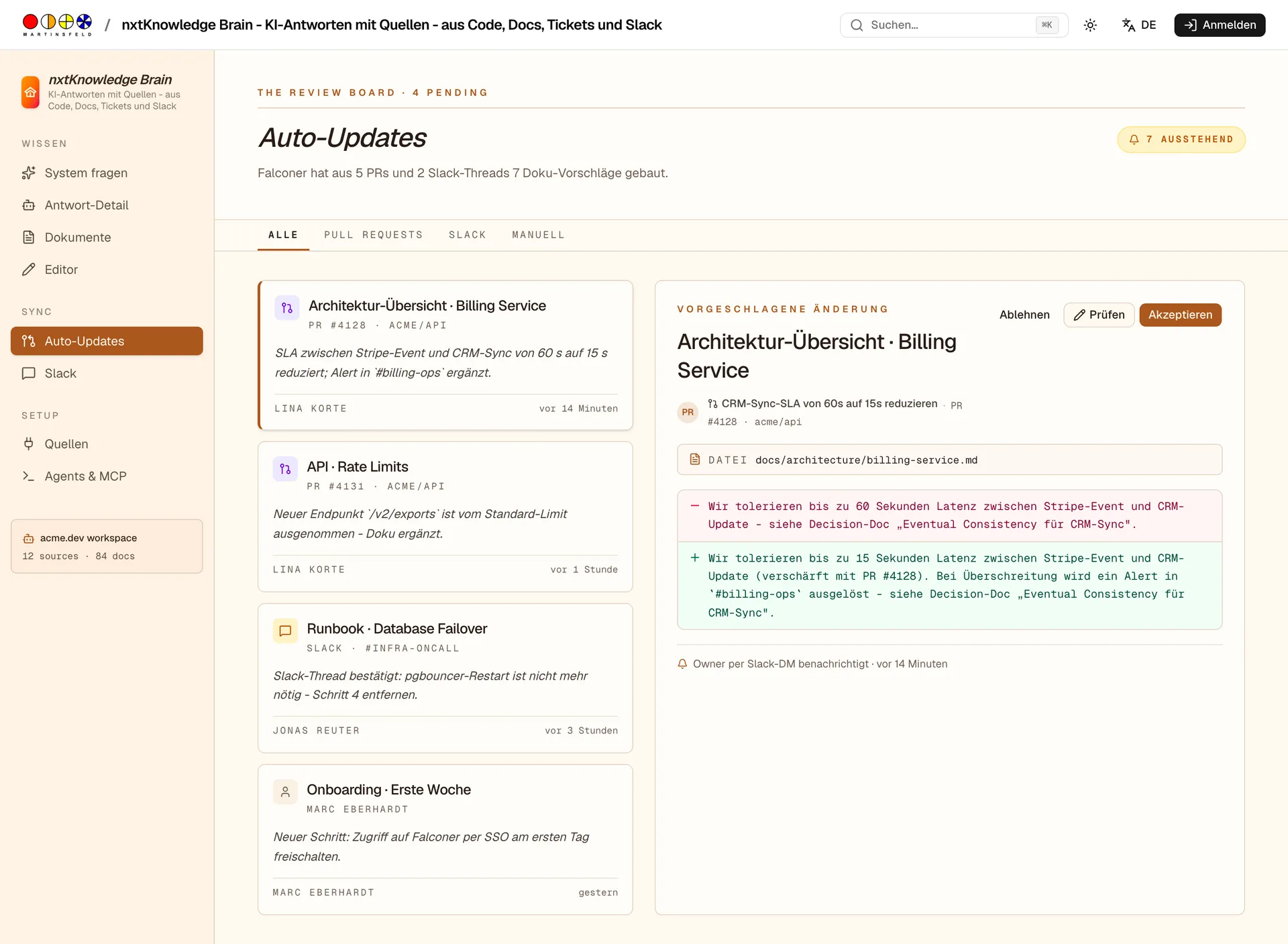Select the Runbook Database Failover card
Viewport: 1288px width, 944px height.
(445, 678)
